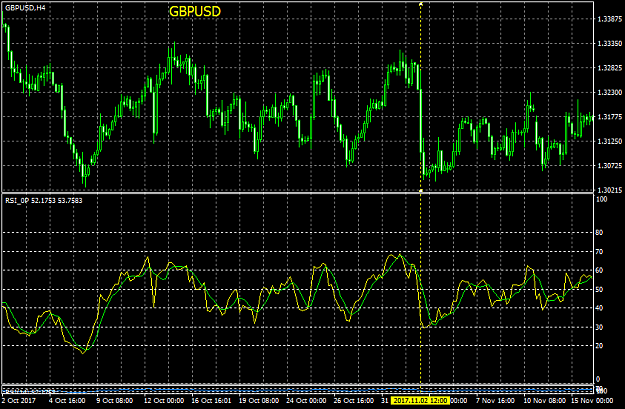This screenshot has width=625, height=409.
Task: Click the RSI_OP 52.1753 53.7583 indicator label
Action: pyautogui.click(x=44, y=201)
